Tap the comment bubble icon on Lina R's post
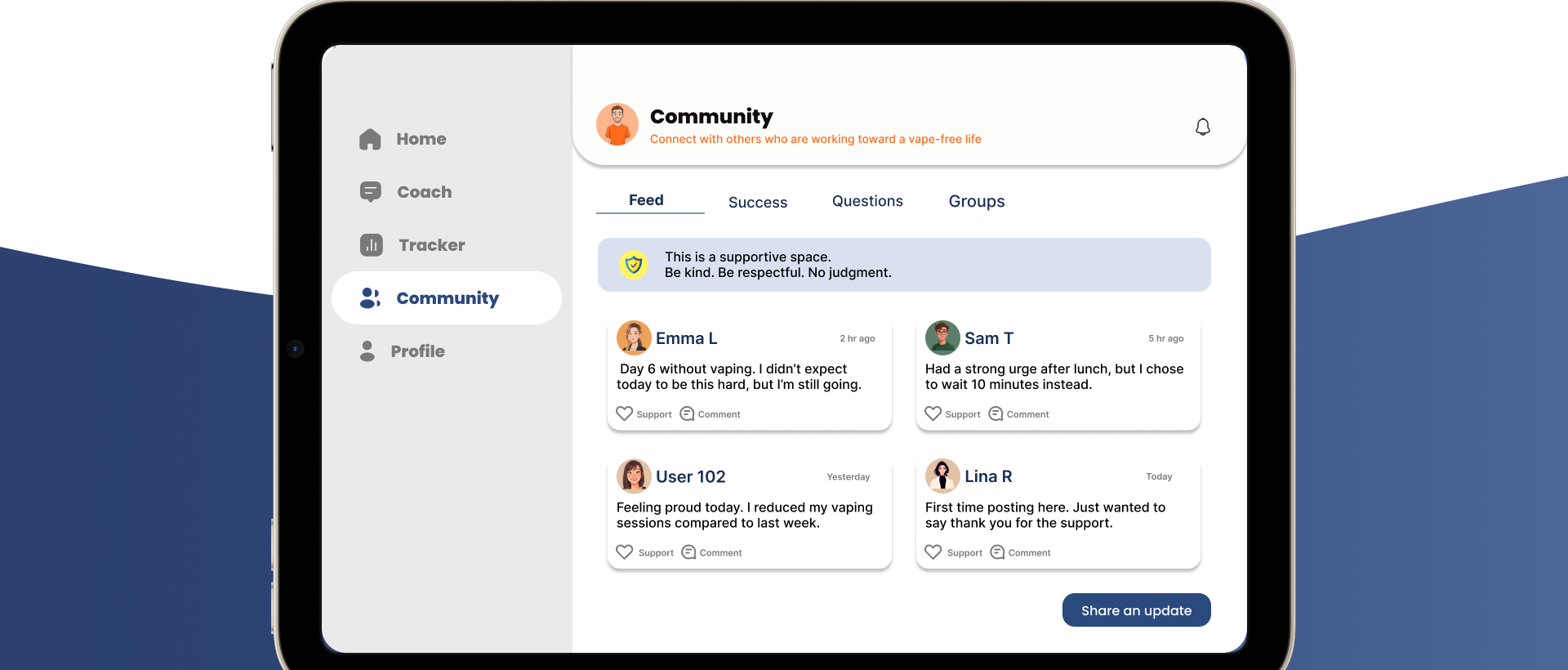Viewport: 1568px width, 670px height. coord(998,552)
